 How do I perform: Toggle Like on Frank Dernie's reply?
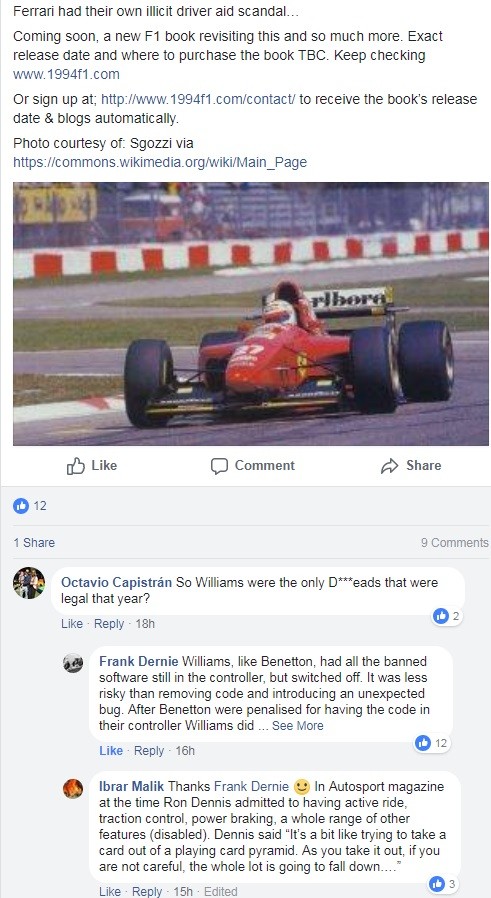(x=111, y=750)
